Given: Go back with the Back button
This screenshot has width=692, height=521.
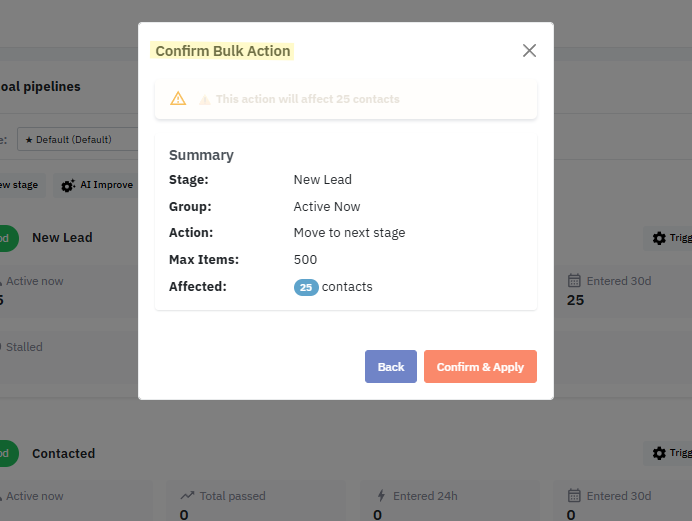Looking at the screenshot, I should [x=391, y=367].
